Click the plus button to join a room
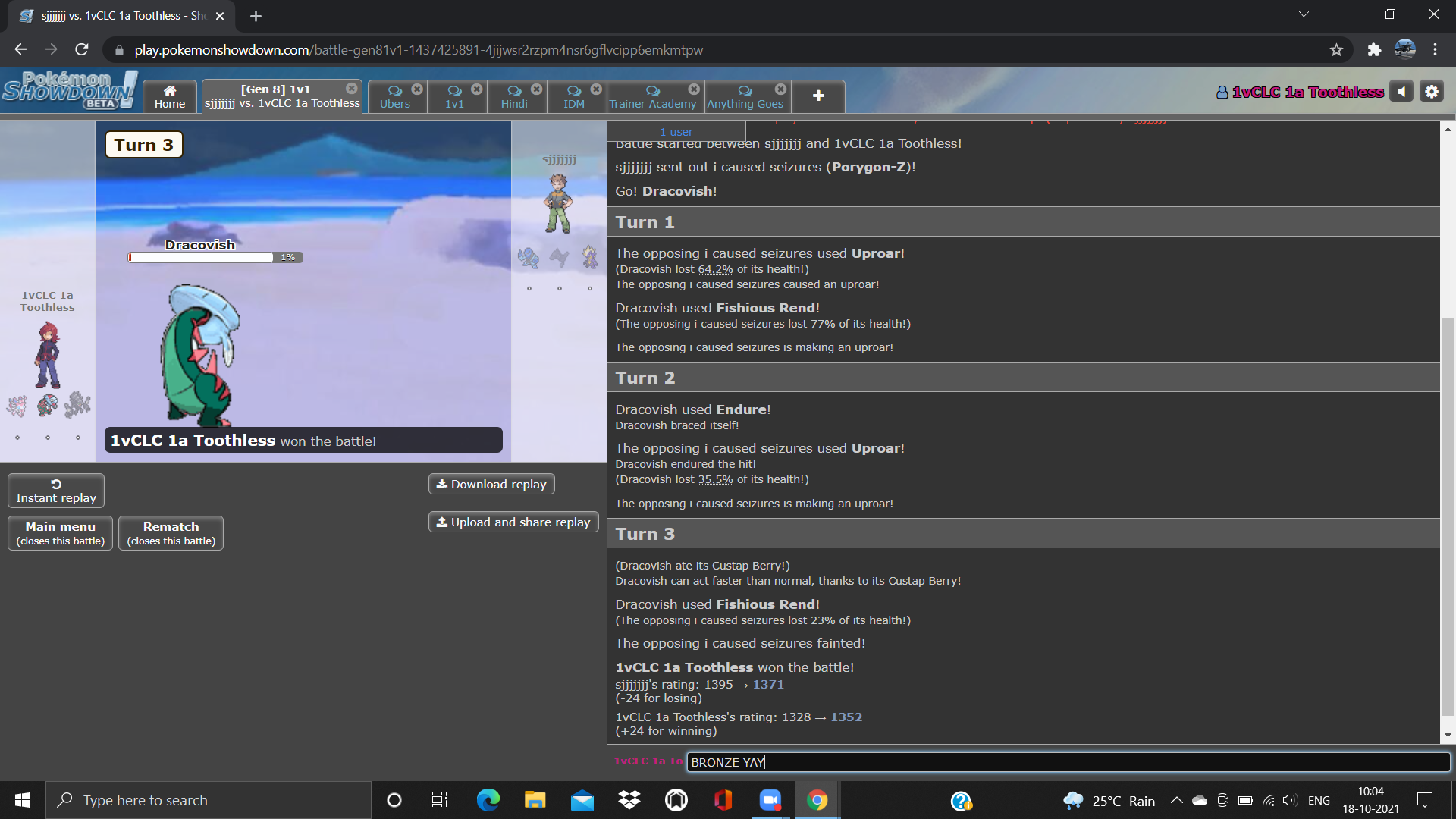Screen dimensions: 1456x819 click(x=818, y=96)
